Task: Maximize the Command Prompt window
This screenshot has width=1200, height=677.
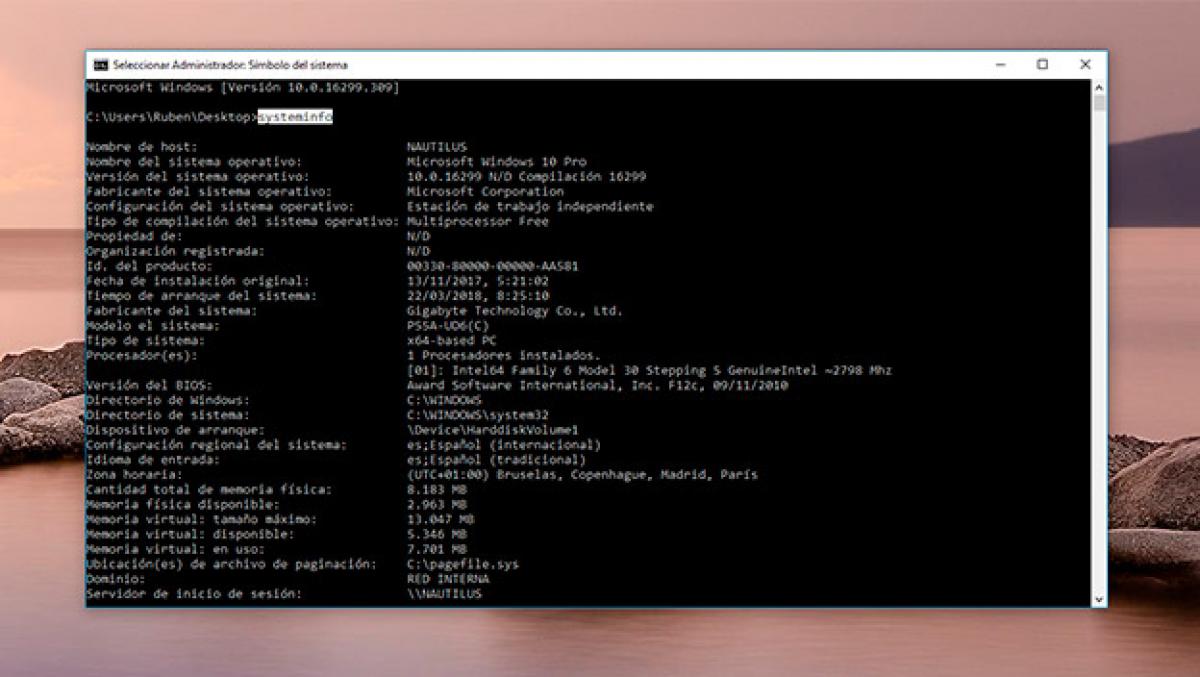Action: click(x=1042, y=65)
